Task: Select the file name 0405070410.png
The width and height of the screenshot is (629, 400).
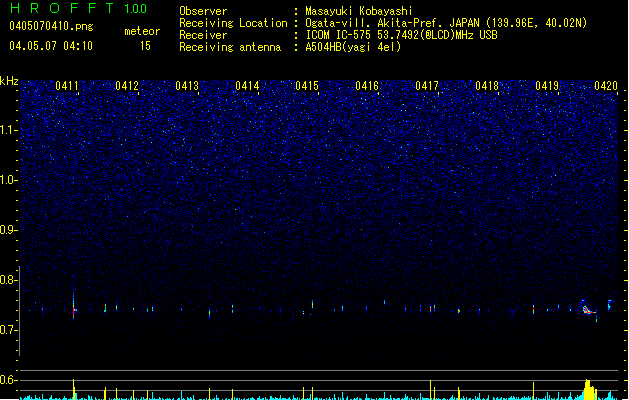Action: point(51,26)
